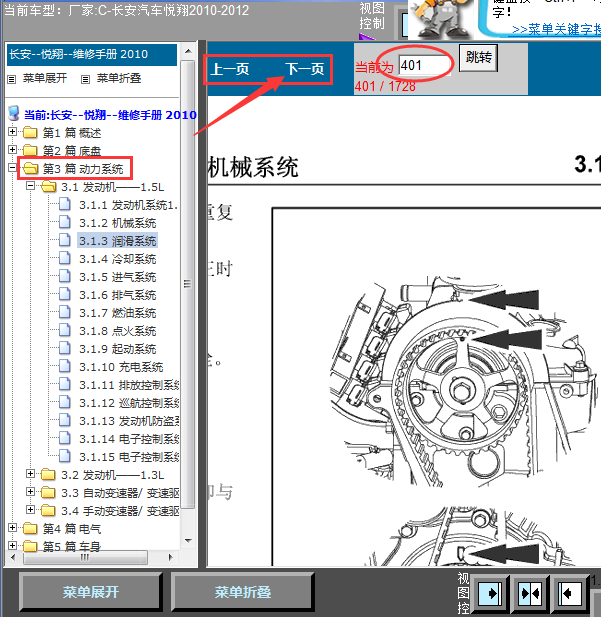Expand 第5 篇 车身 tree node

(12, 545)
